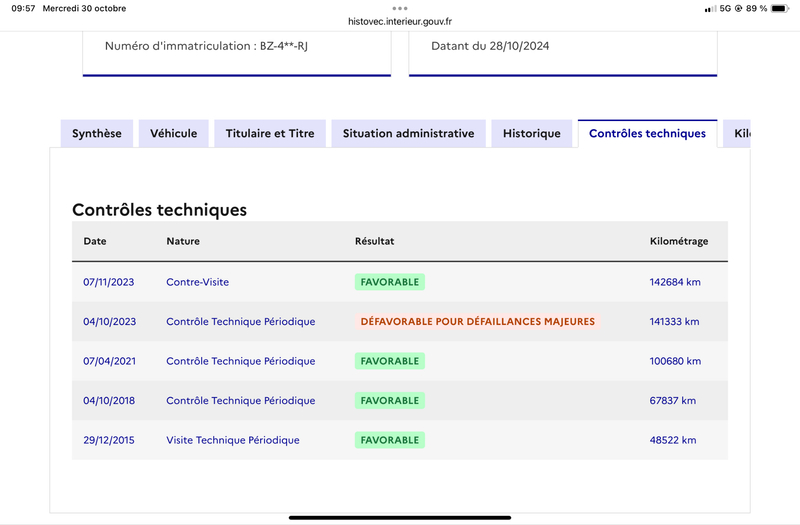Click the Visite Technique Périodique entry
This screenshot has height=525, width=800.
tap(233, 440)
